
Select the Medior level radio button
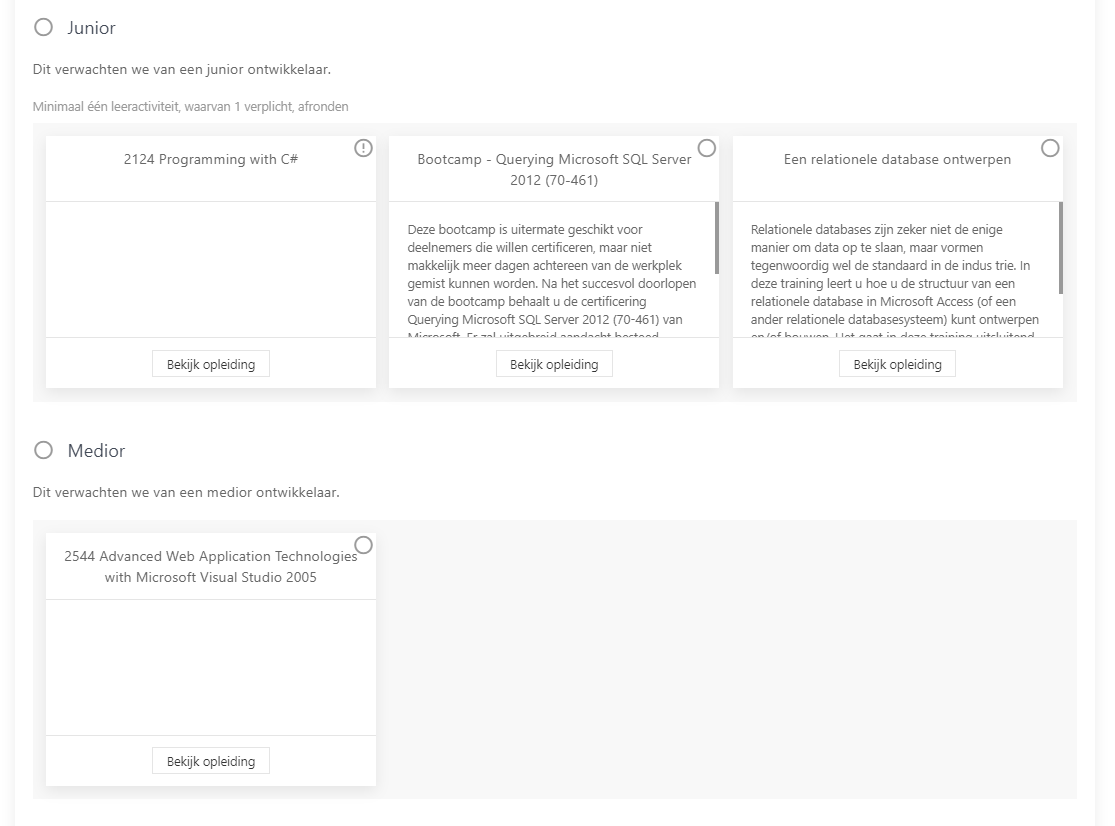(43, 451)
